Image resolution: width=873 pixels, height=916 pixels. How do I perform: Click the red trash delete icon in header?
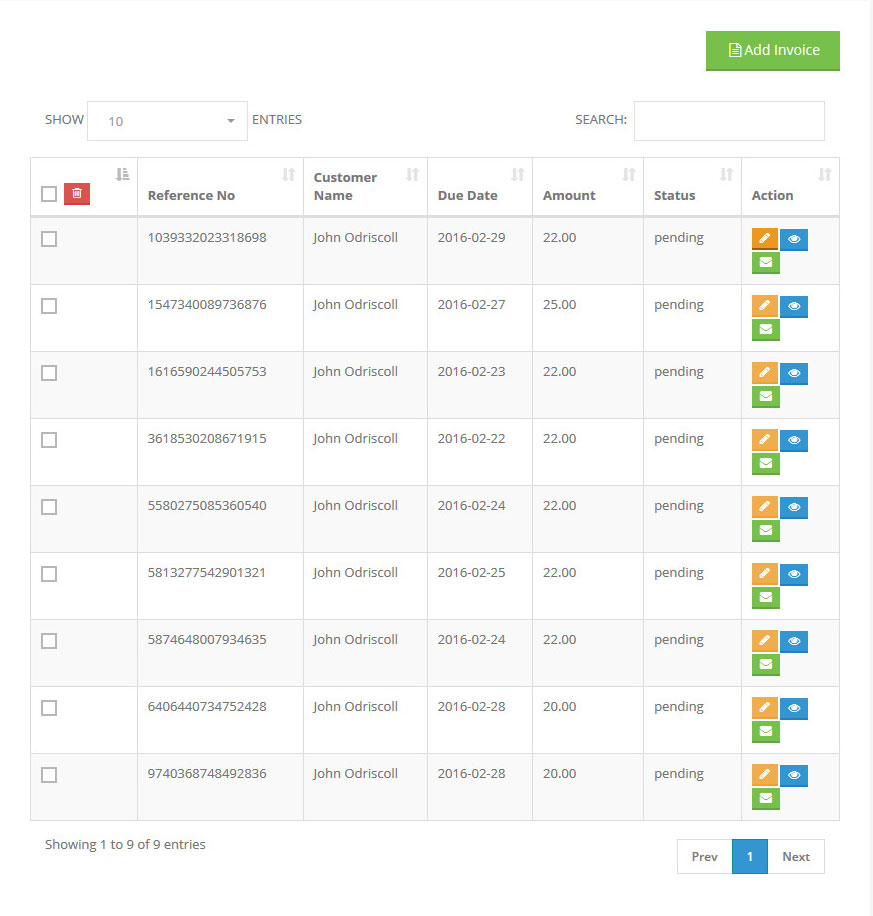[x=77, y=194]
